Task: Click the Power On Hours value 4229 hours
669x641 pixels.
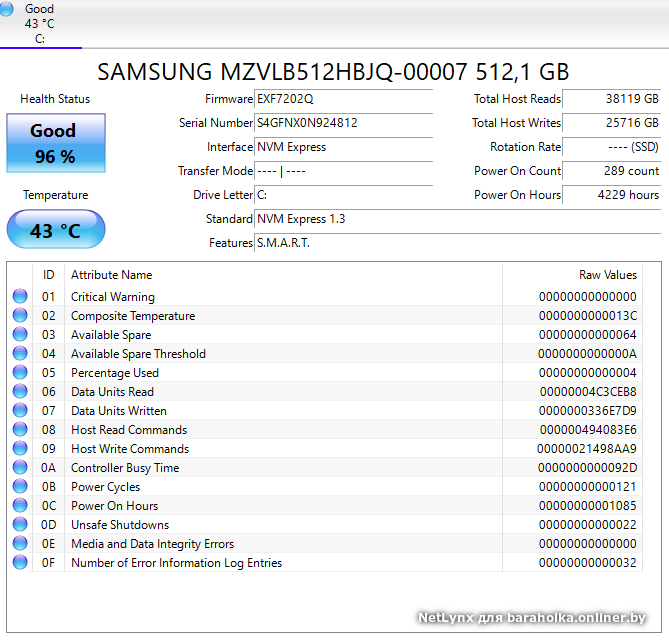Action: point(611,195)
